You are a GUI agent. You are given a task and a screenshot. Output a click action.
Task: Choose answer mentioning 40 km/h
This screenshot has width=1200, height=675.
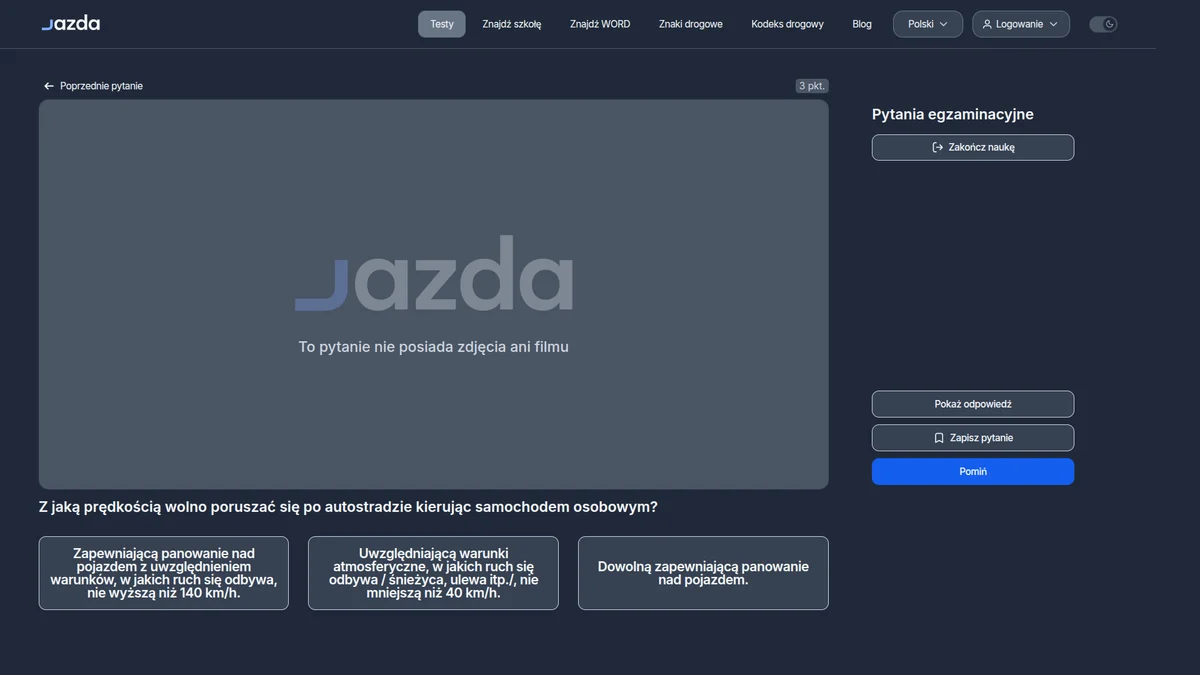[x=433, y=573]
